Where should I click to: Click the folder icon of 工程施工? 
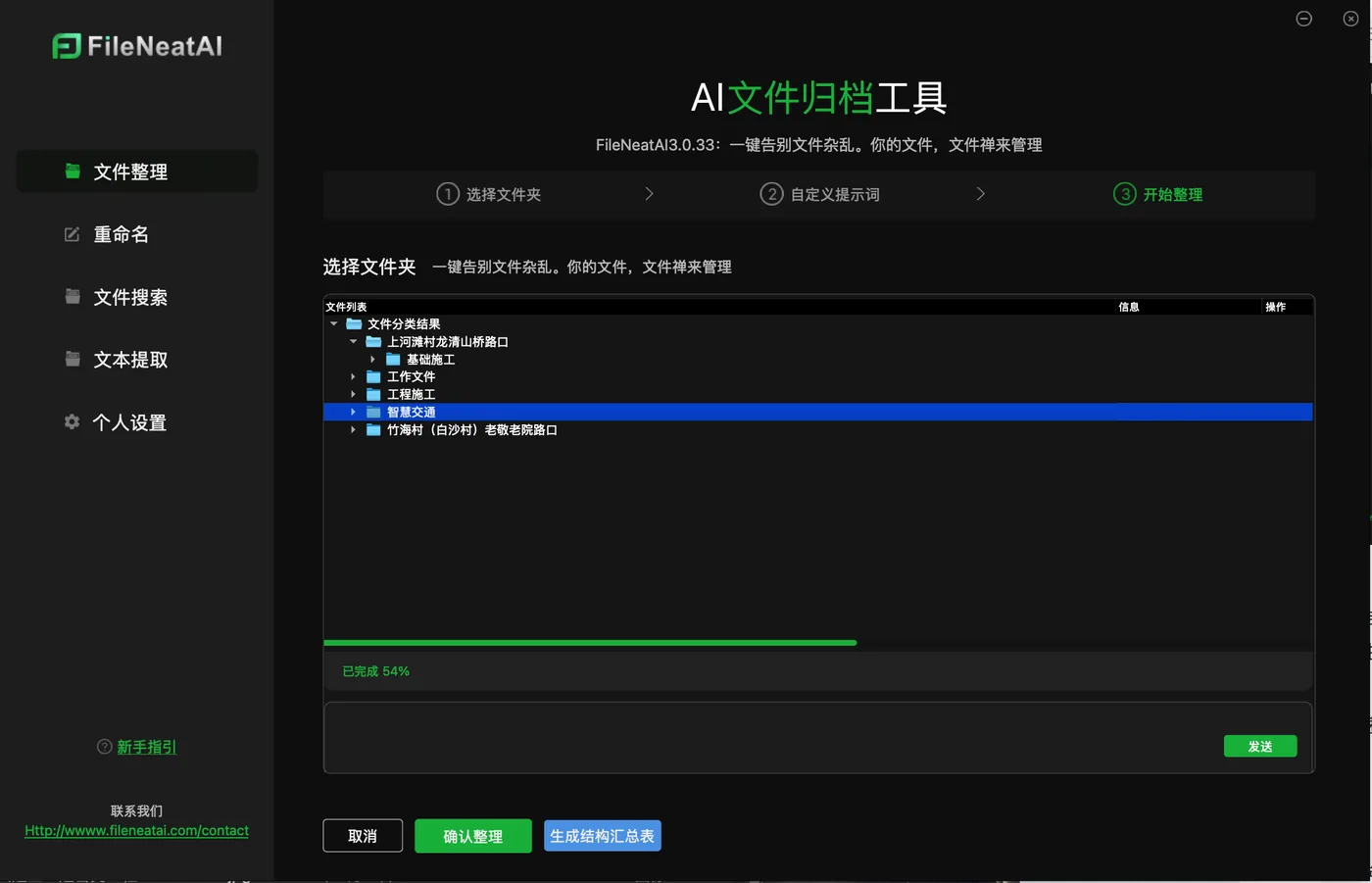coord(373,394)
